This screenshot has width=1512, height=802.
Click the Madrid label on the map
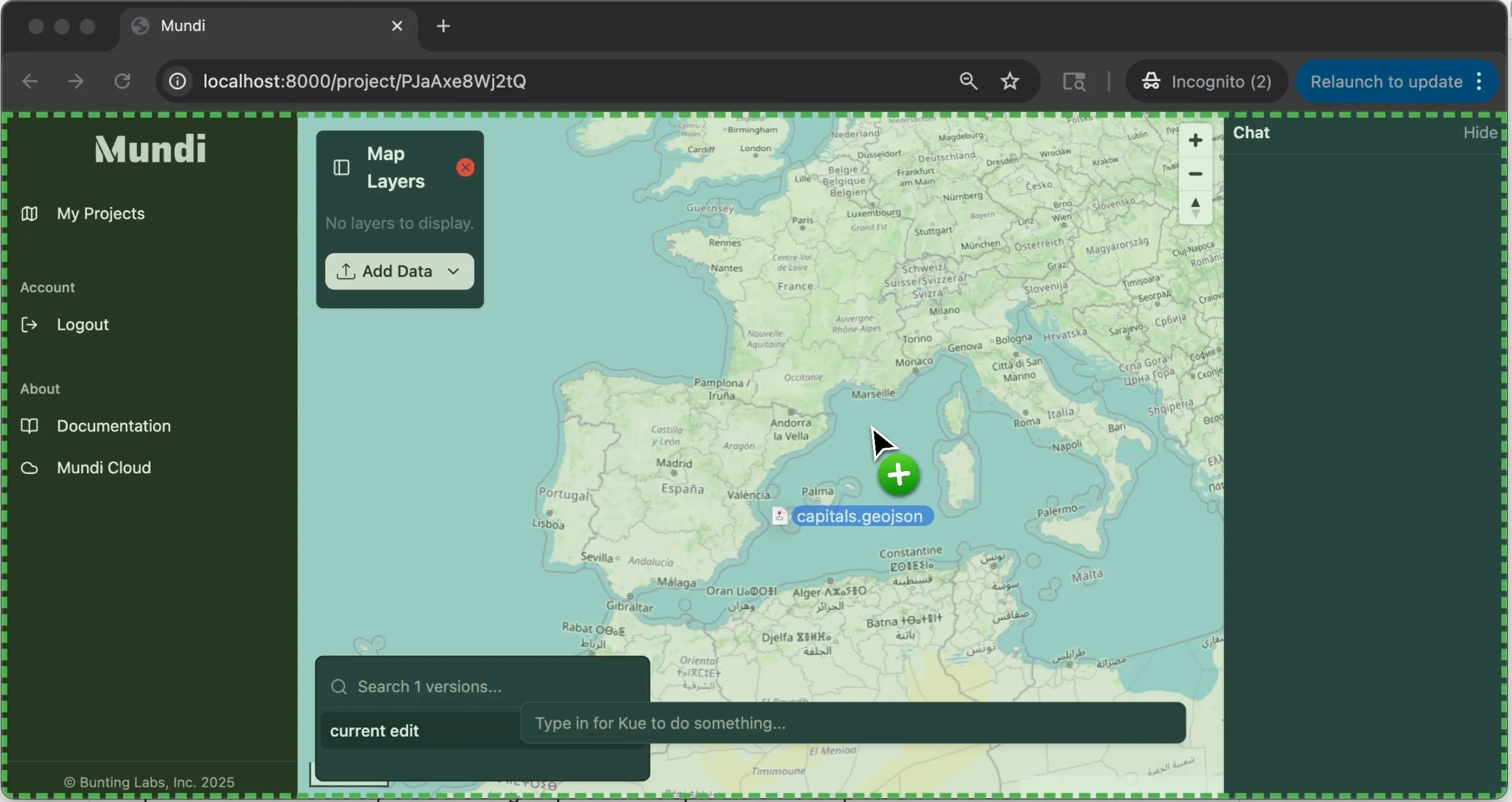[674, 463]
